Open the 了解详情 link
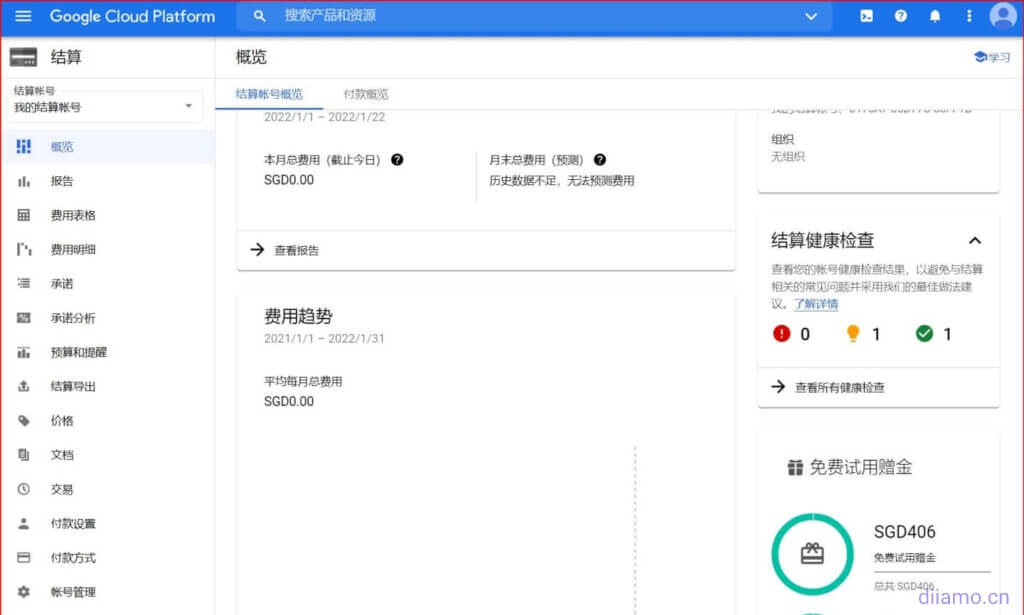1024x615 pixels. coord(816,304)
